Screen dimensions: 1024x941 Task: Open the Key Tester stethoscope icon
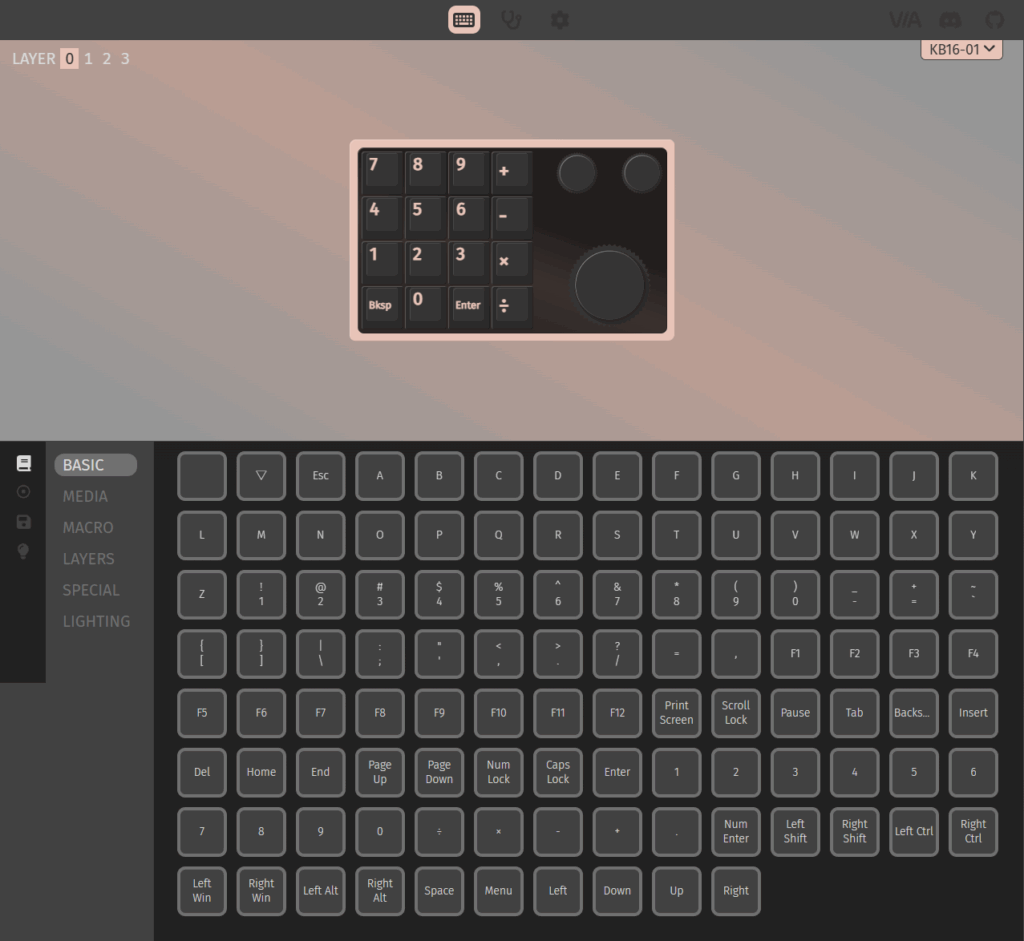(511, 19)
